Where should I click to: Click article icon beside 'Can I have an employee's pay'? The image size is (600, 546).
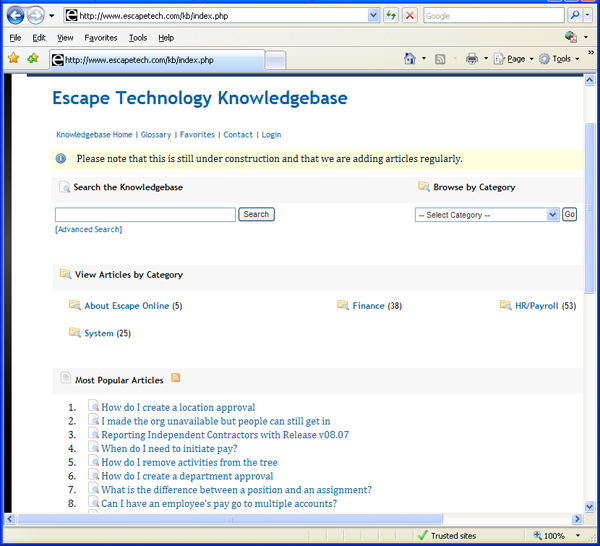click(x=93, y=502)
